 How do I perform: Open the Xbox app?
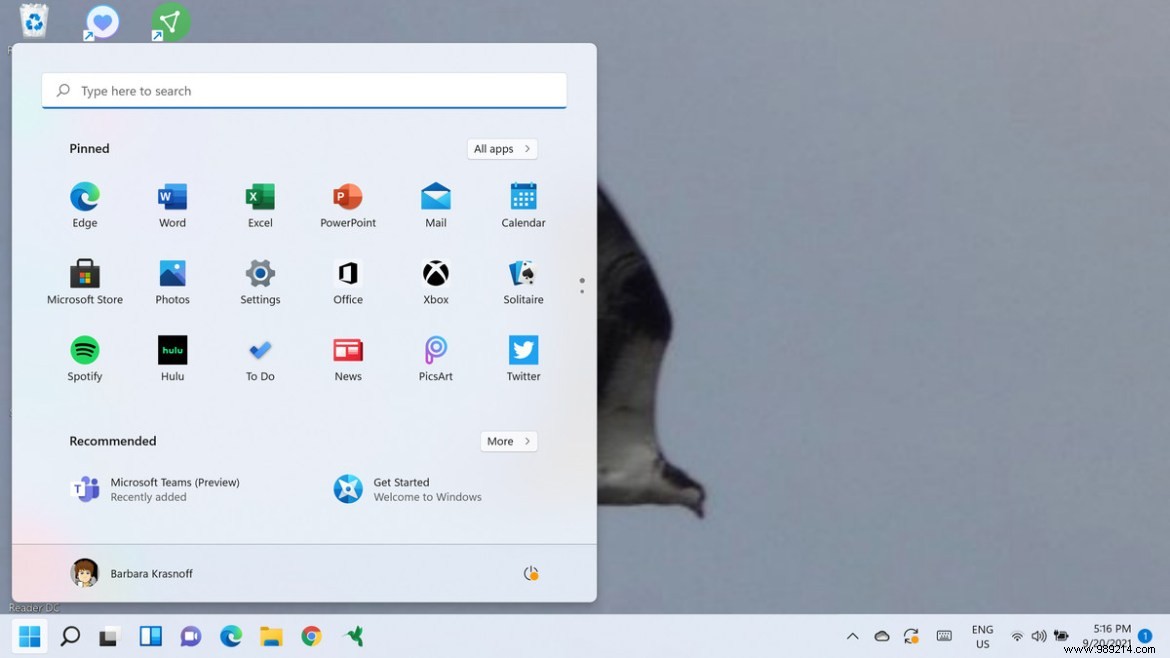coord(435,275)
